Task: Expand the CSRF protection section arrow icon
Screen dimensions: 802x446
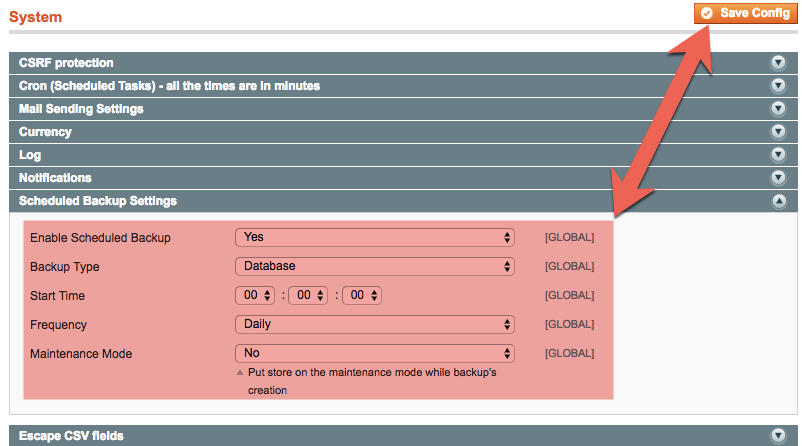Action: (778, 62)
